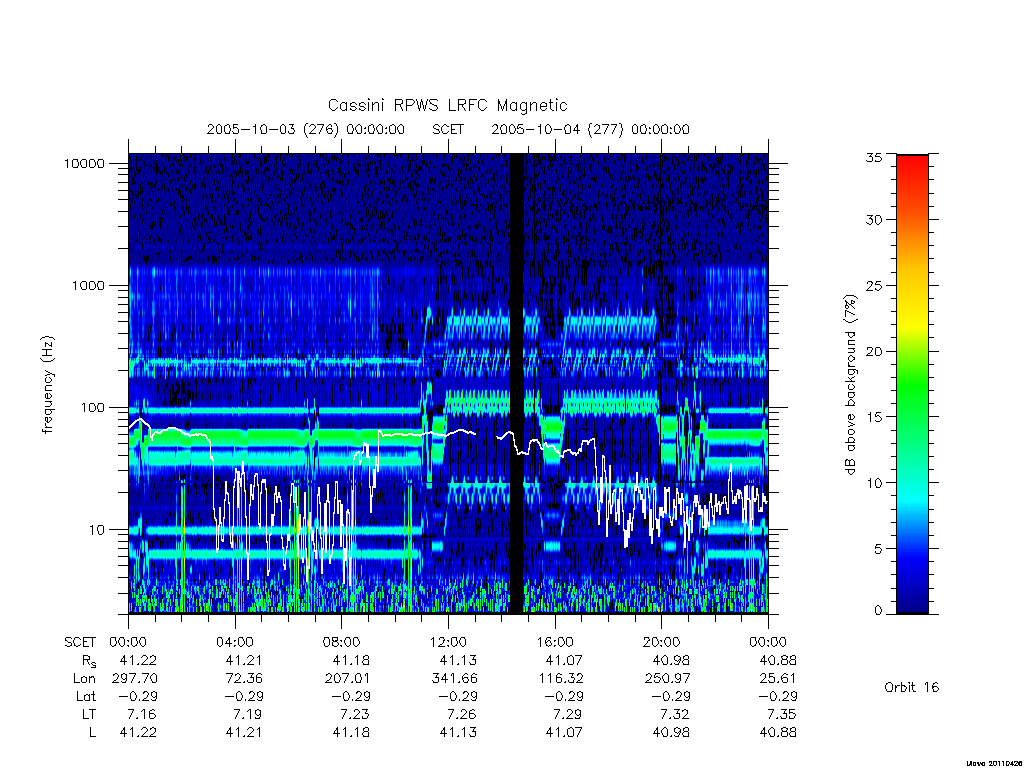Click the "Rs" row label
Viewport: 1024px width, 768px height.
[x=88, y=661]
